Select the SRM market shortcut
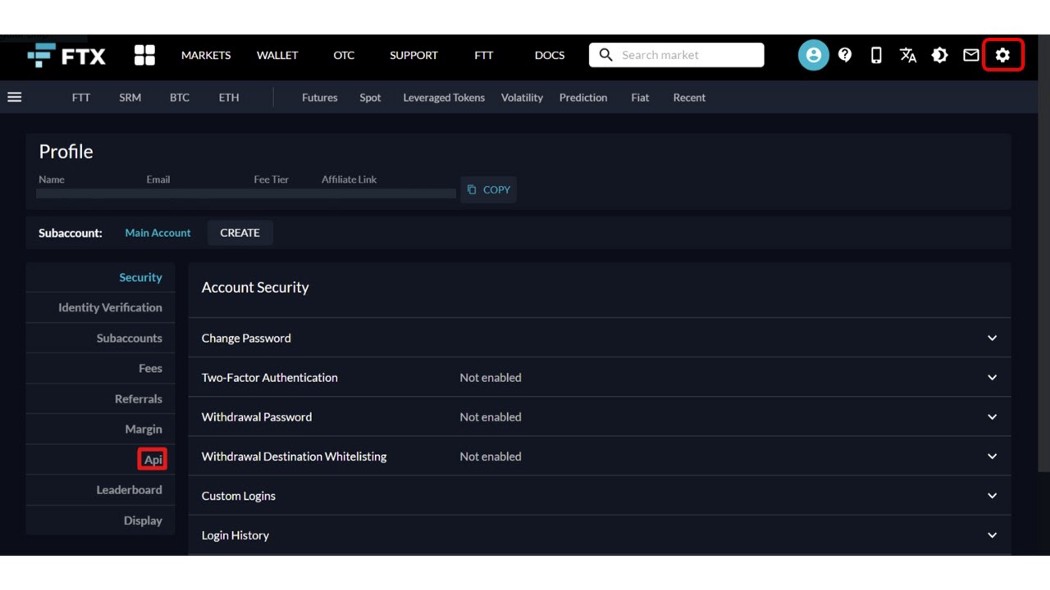Viewport: 1050px width, 590px height. click(x=130, y=98)
